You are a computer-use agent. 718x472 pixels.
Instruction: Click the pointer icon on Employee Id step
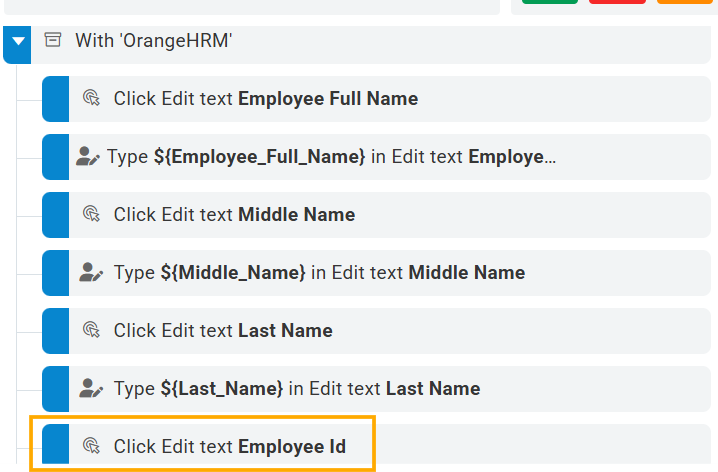(x=91, y=446)
